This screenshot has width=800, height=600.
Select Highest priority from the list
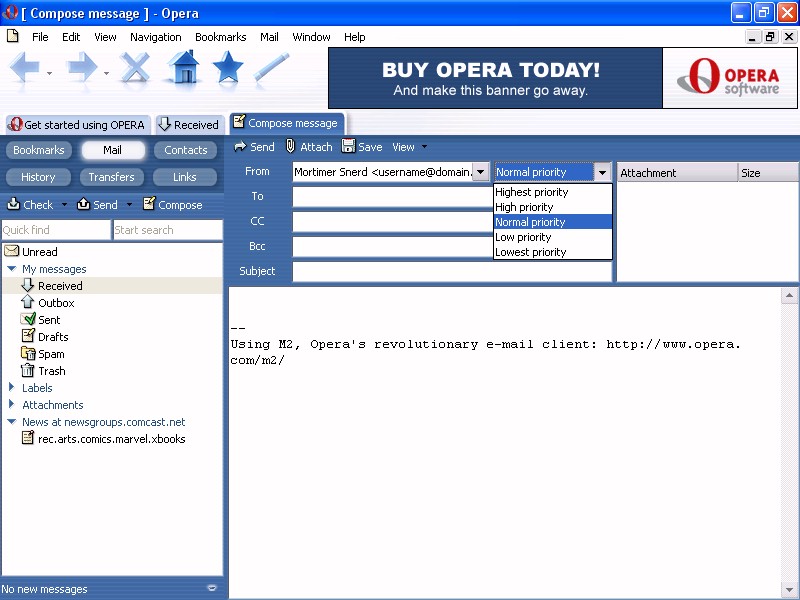(x=532, y=192)
